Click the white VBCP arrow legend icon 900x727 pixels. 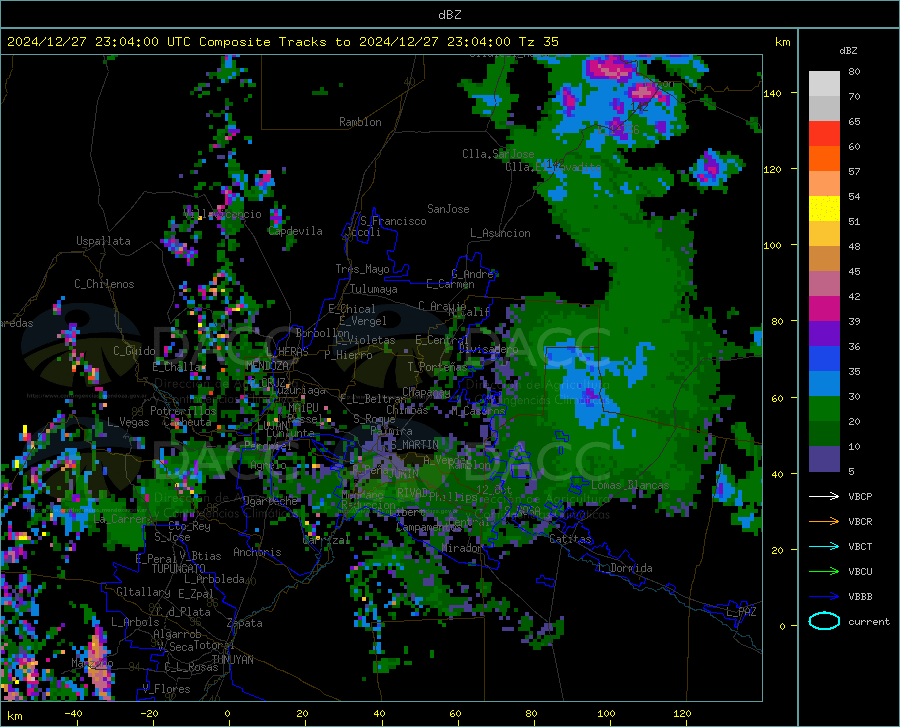tap(824, 496)
